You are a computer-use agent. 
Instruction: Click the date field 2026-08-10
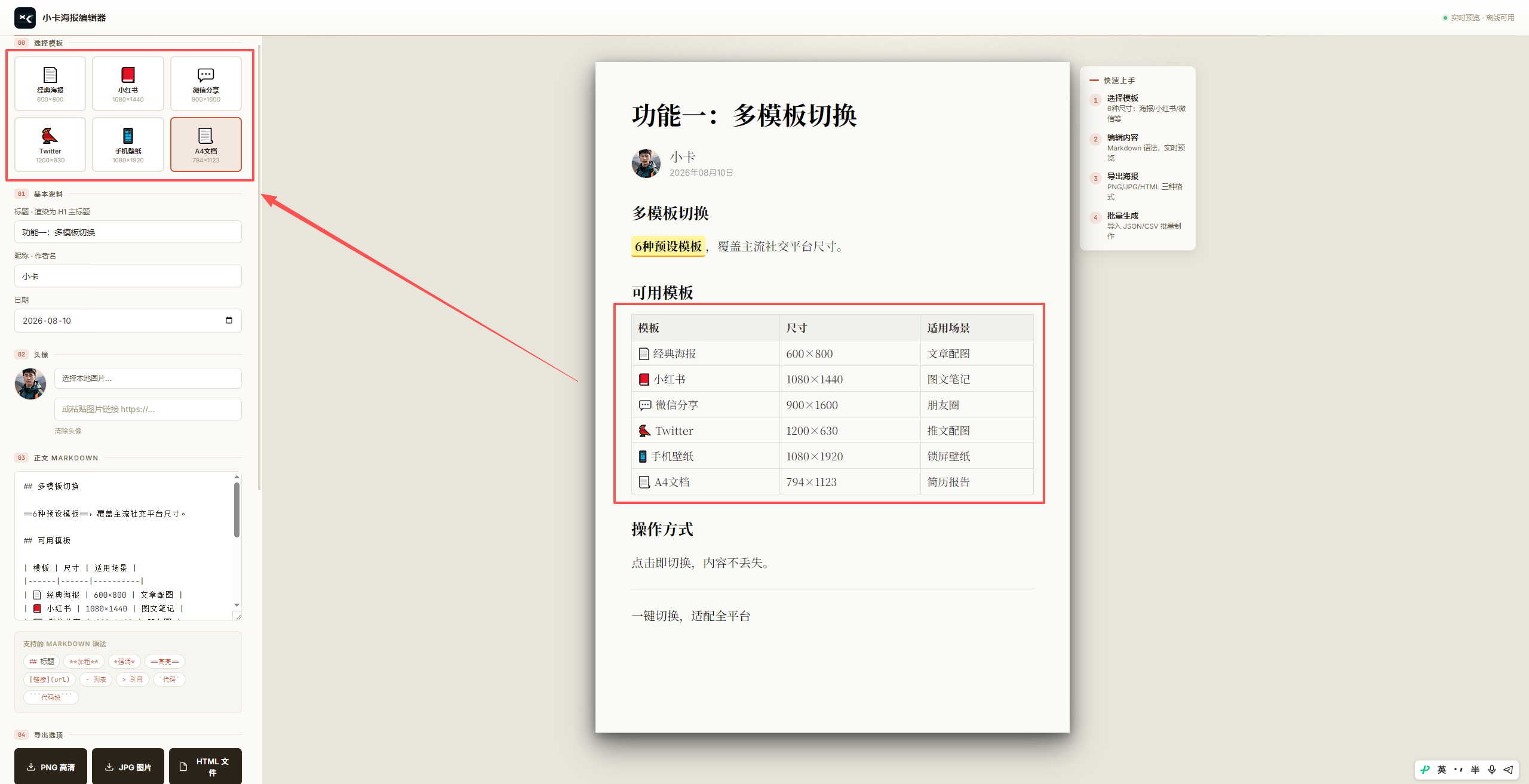(x=128, y=321)
